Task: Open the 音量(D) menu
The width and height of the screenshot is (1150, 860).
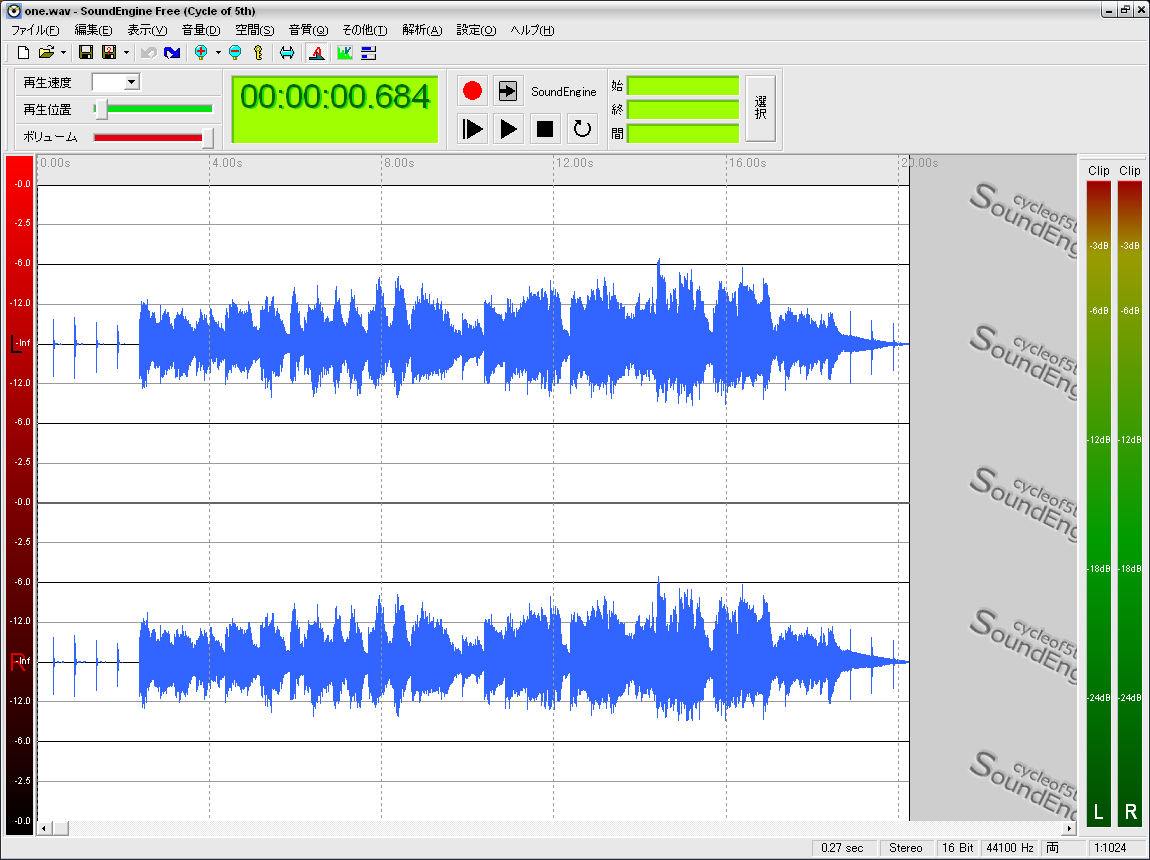Action: coord(200,30)
